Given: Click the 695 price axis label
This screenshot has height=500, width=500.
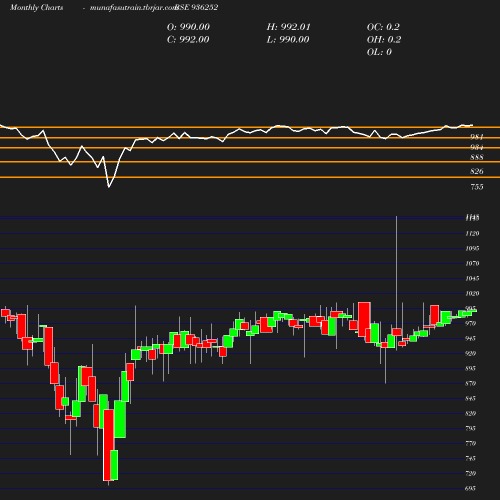Looking at the screenshot, I should pyautogui.click(x=470, y=488).
